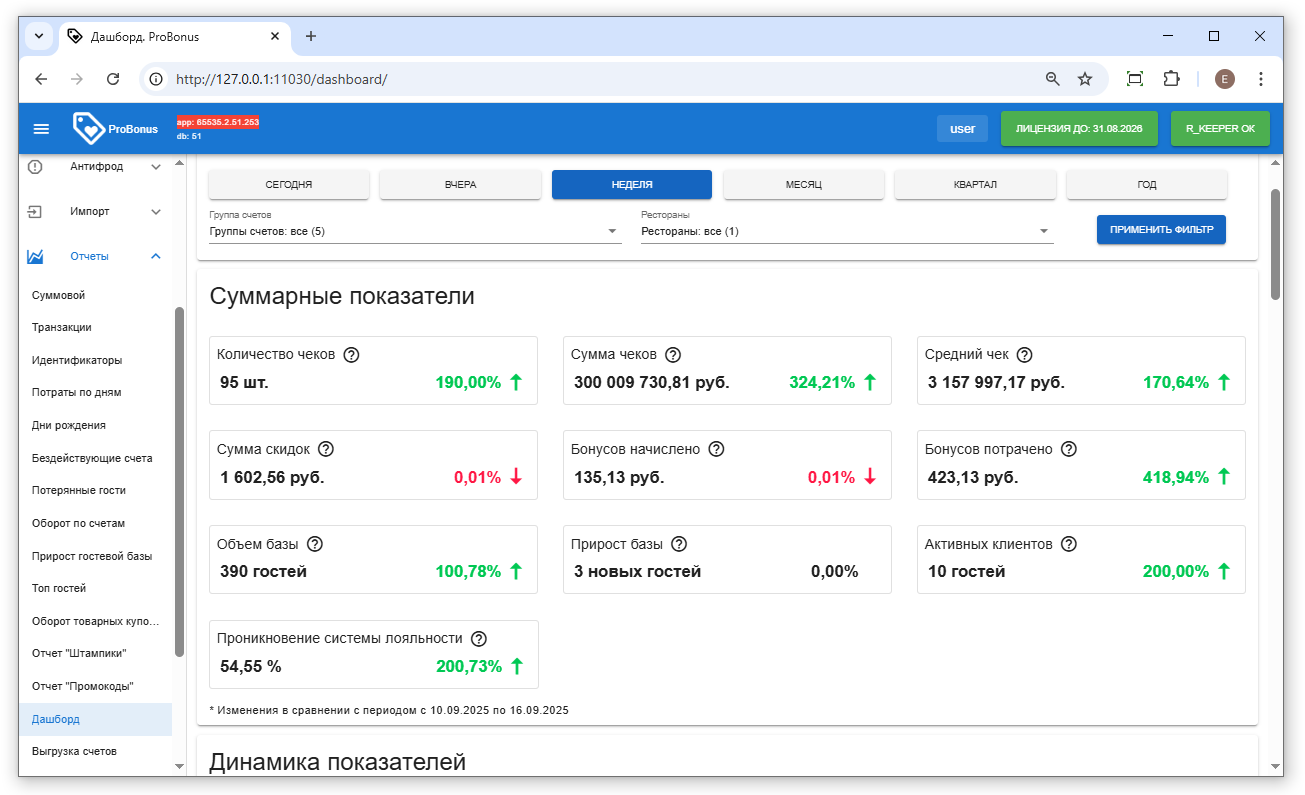Screen dimensions: 1305x795
Task: Click the ProBonus logo icon
Action: [88, 128]
